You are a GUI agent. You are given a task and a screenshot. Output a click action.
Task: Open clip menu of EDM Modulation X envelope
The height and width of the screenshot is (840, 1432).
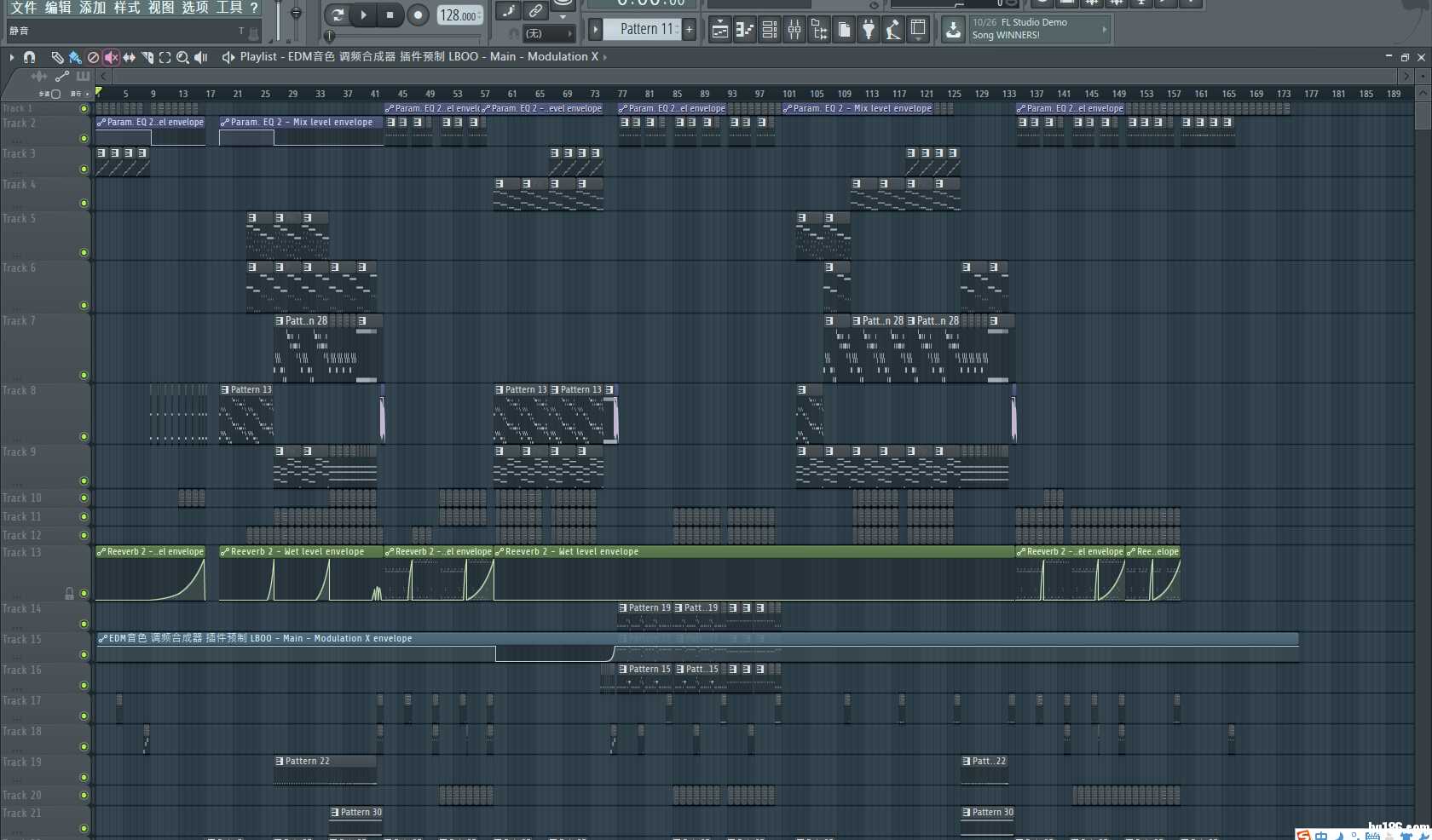(102, 638)
